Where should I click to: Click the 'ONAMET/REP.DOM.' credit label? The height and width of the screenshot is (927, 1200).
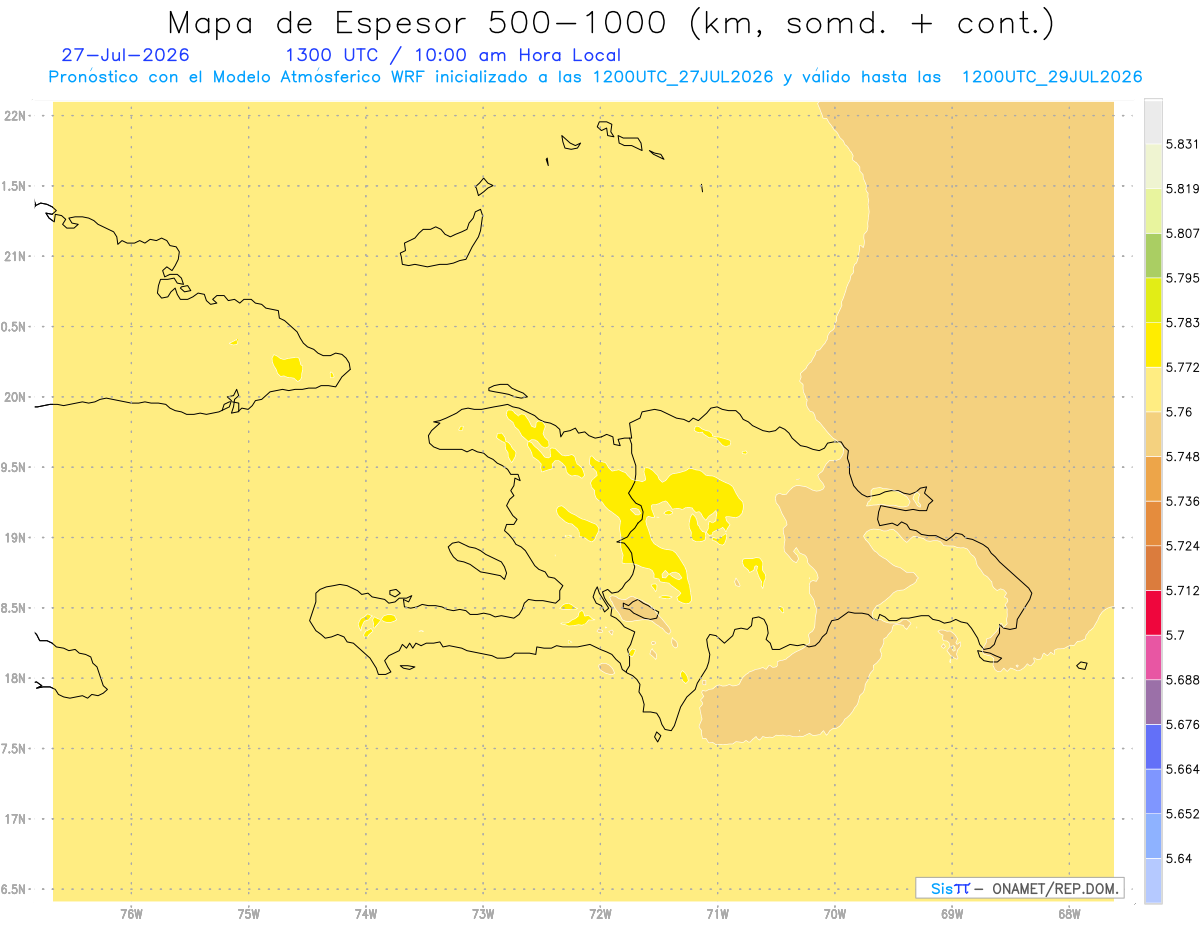[1056, 888]
